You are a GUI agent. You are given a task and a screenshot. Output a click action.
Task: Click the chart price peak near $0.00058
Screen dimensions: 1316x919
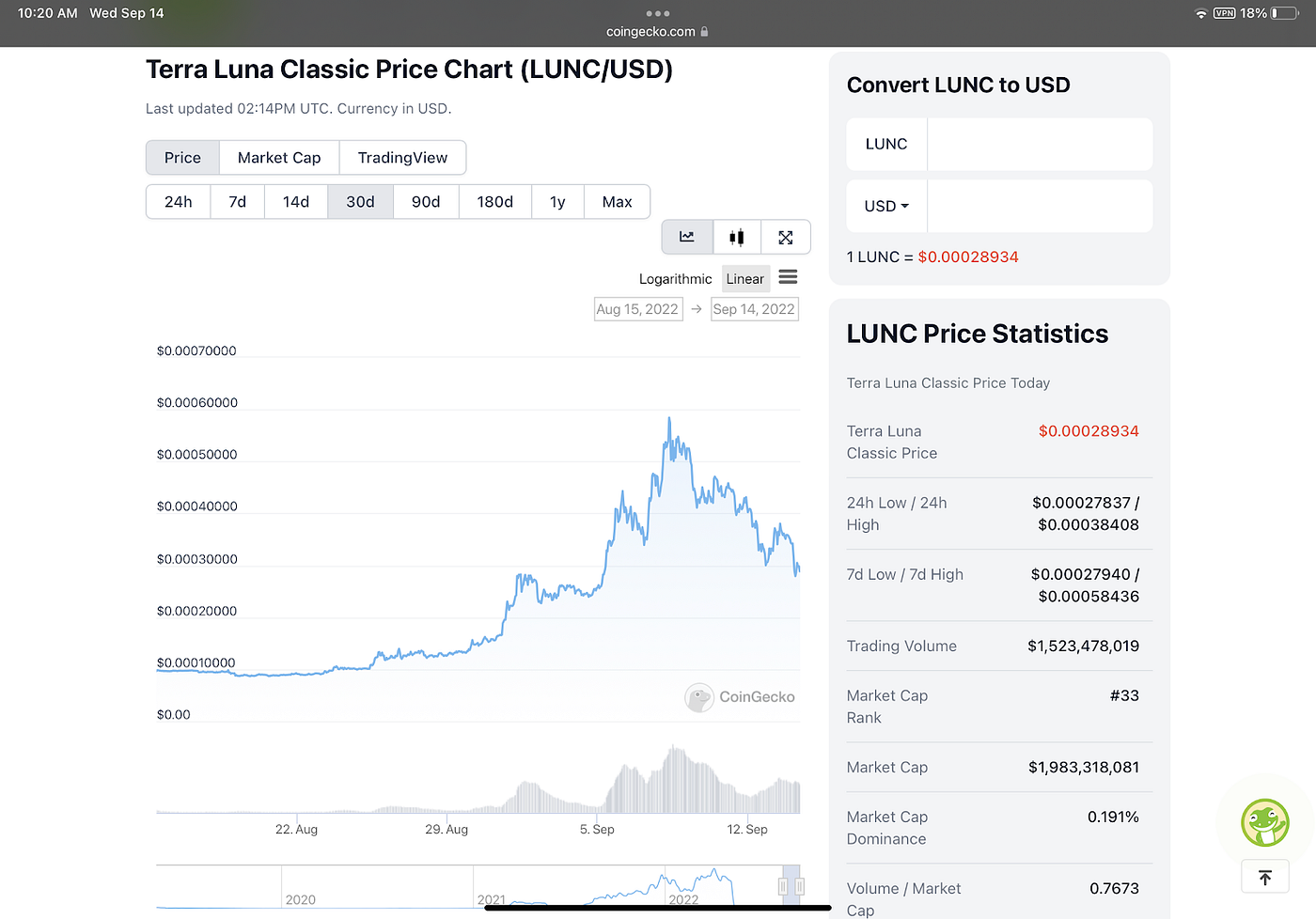coord(669,418)
